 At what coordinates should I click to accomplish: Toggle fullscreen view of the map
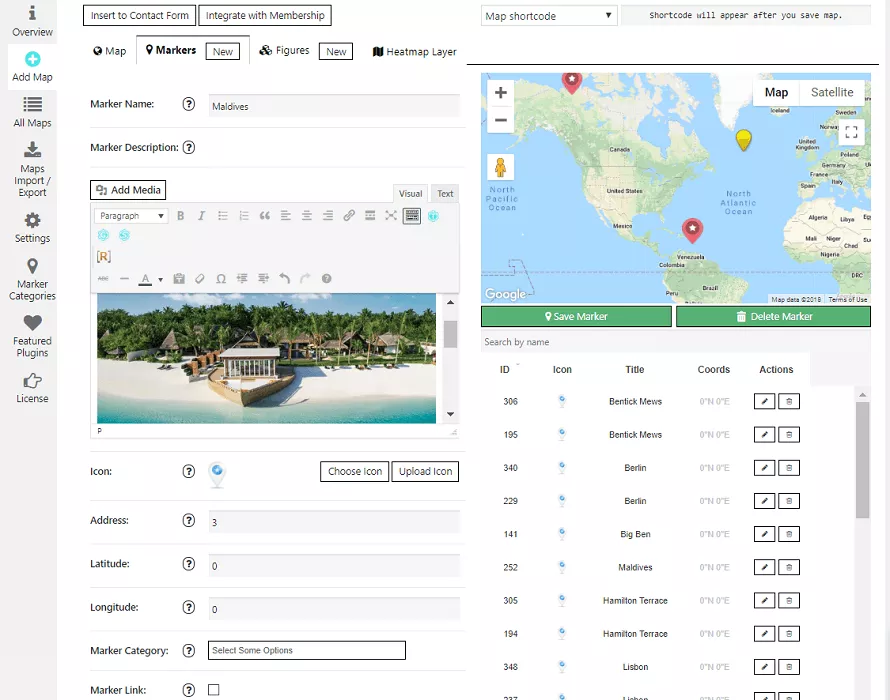[x=851, y=131]
